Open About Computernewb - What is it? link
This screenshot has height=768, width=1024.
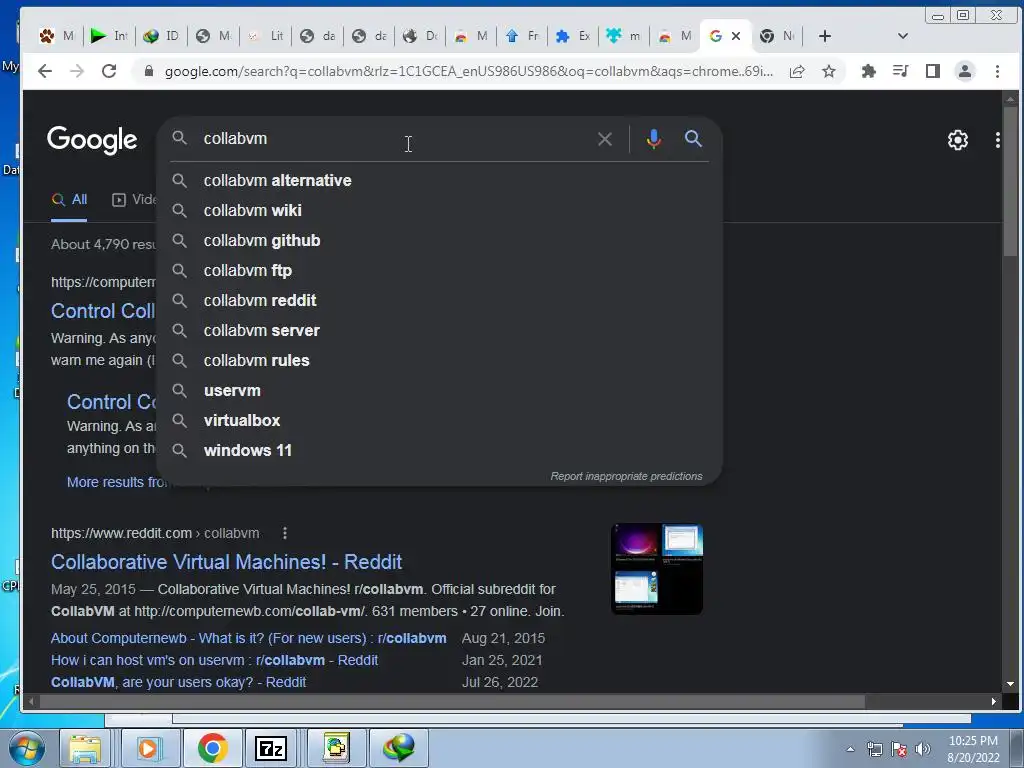tap(248, 638)
